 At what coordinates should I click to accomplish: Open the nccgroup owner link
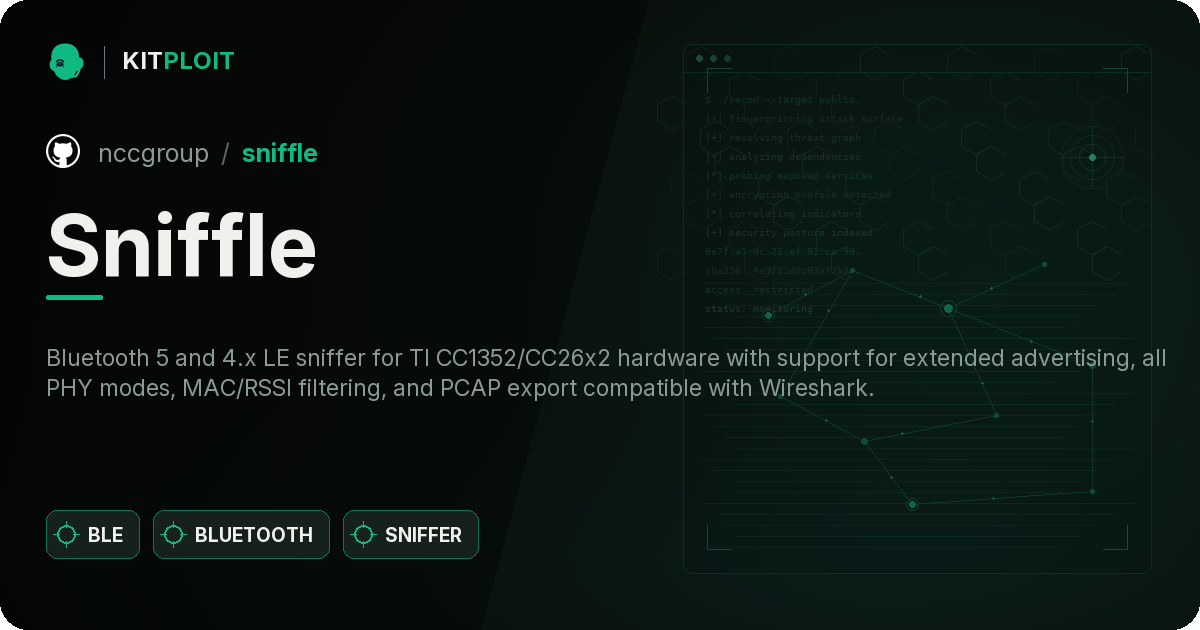coord(153,153)
